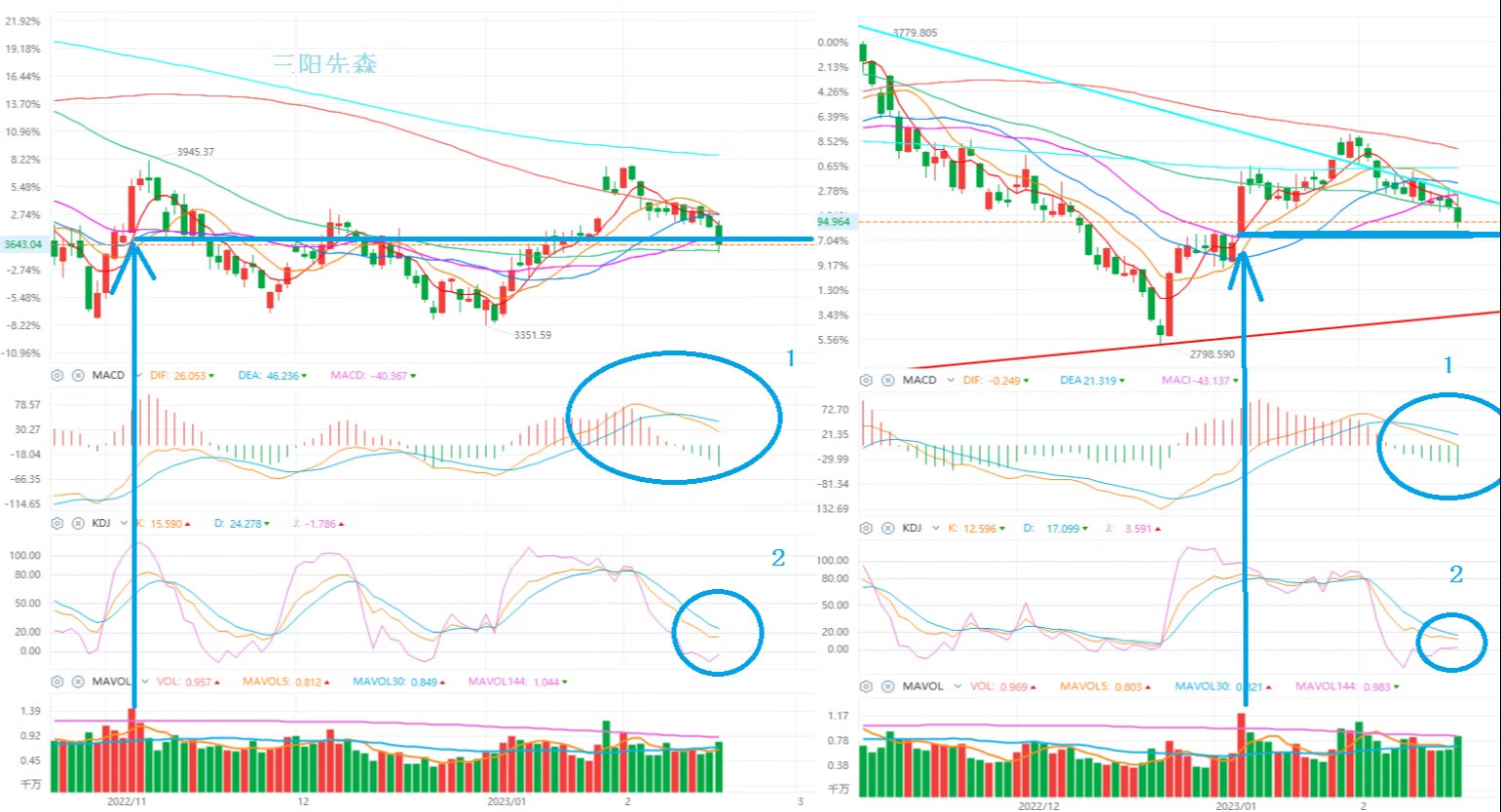Click the 21.92% axis label
Image resolution: width=1501 pixels, height=812 pixels.
point(23,20)
